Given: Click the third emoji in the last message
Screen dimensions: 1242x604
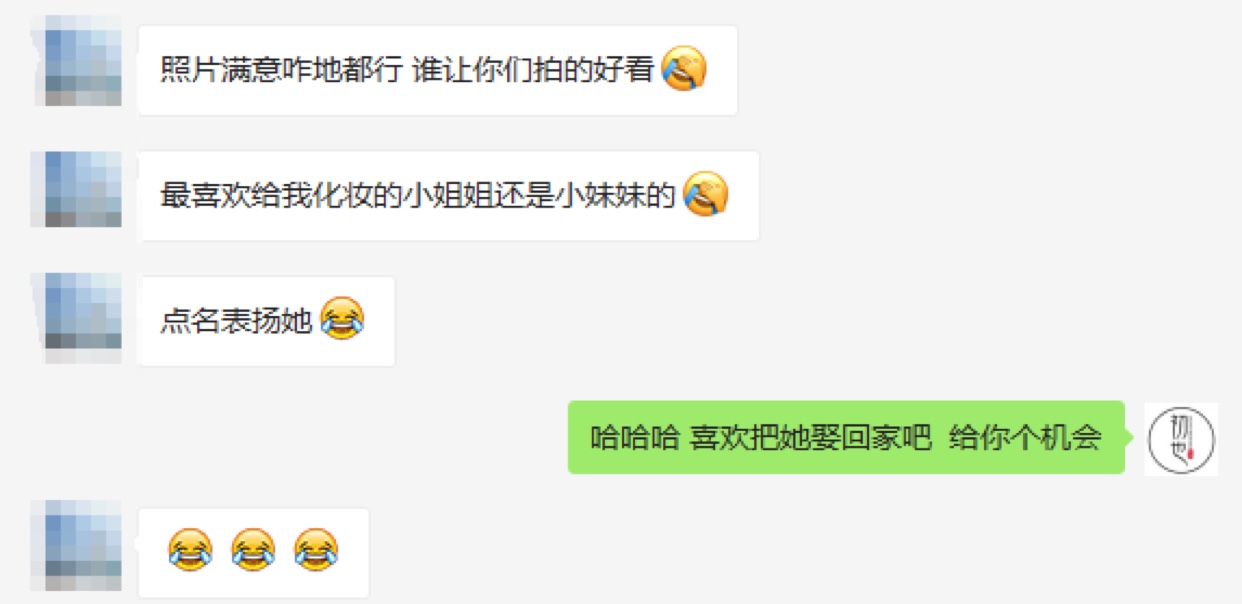Looking at the screenshot, I should point(316,550).
